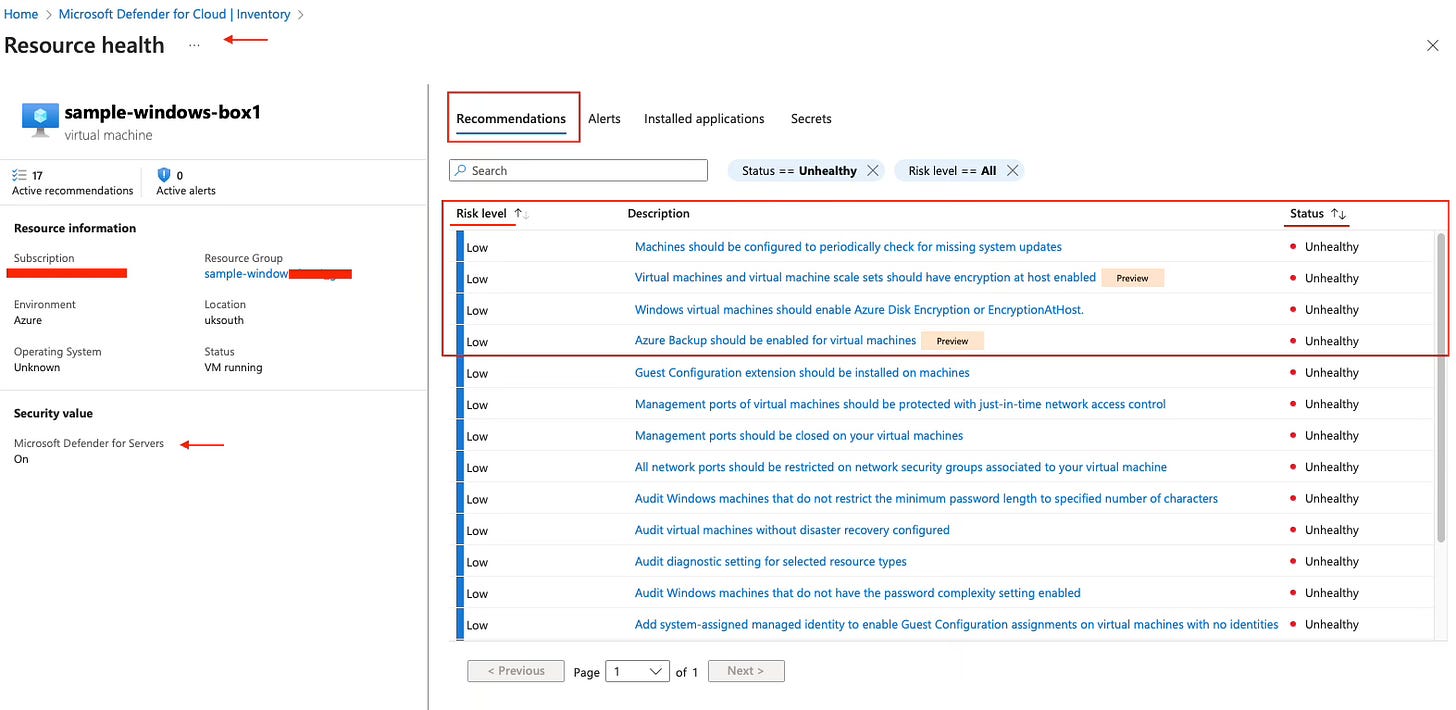Open the sample-window resource group link

[246, 273]
